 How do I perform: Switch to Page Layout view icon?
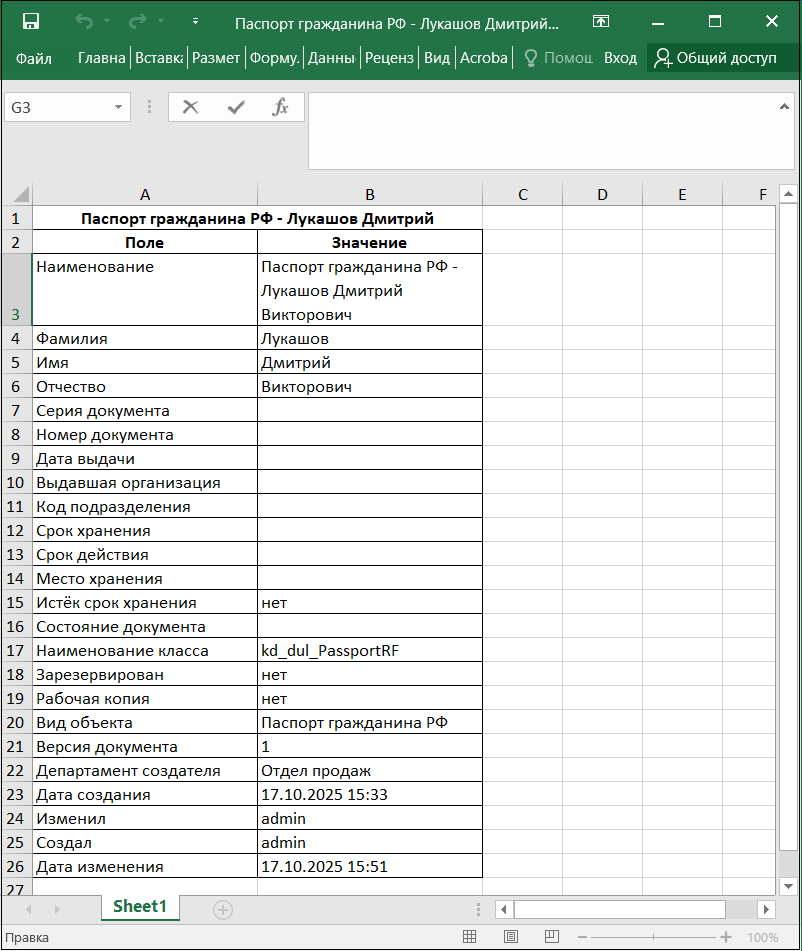click(511, 936)
